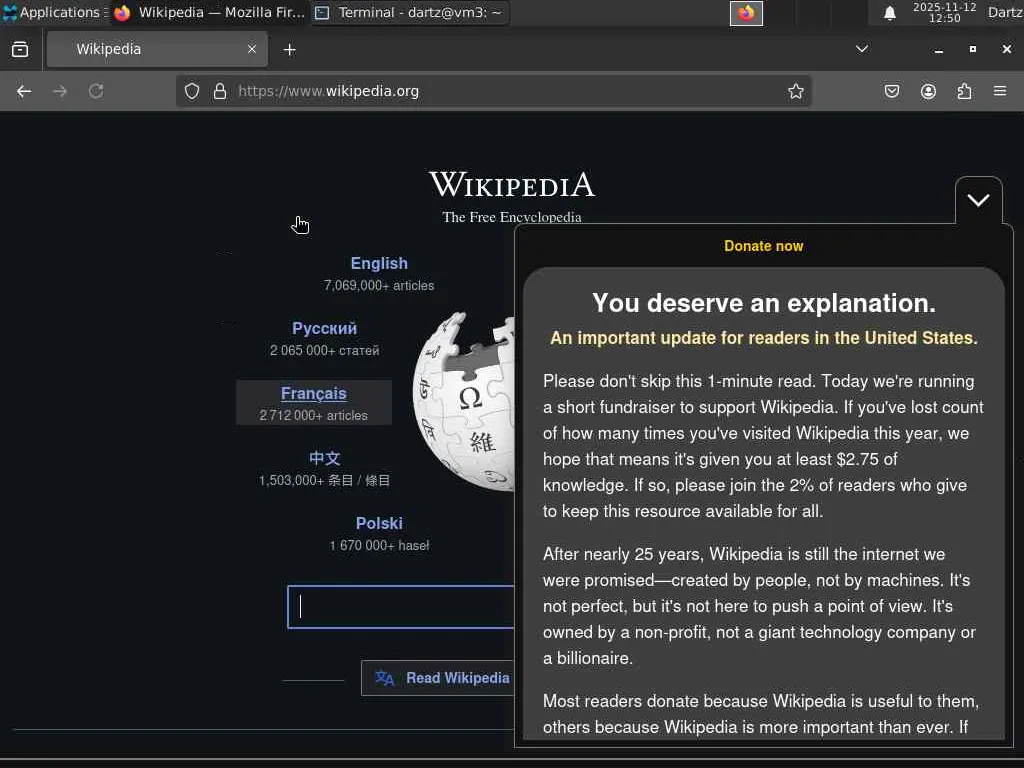Open the Firefox hamburger menu
1024x768 pixels.
(x=1000, y=91)
